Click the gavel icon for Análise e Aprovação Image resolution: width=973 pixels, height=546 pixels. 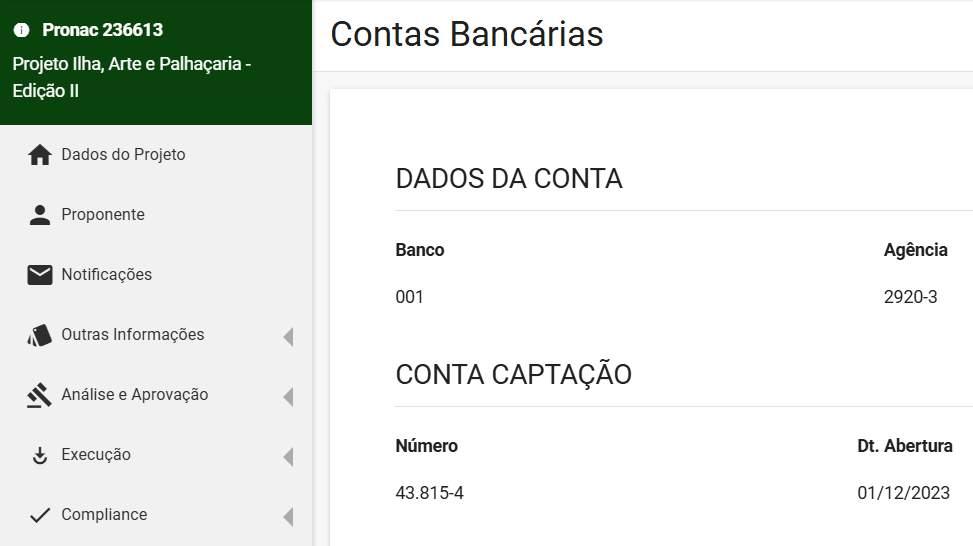pos(40,395)
